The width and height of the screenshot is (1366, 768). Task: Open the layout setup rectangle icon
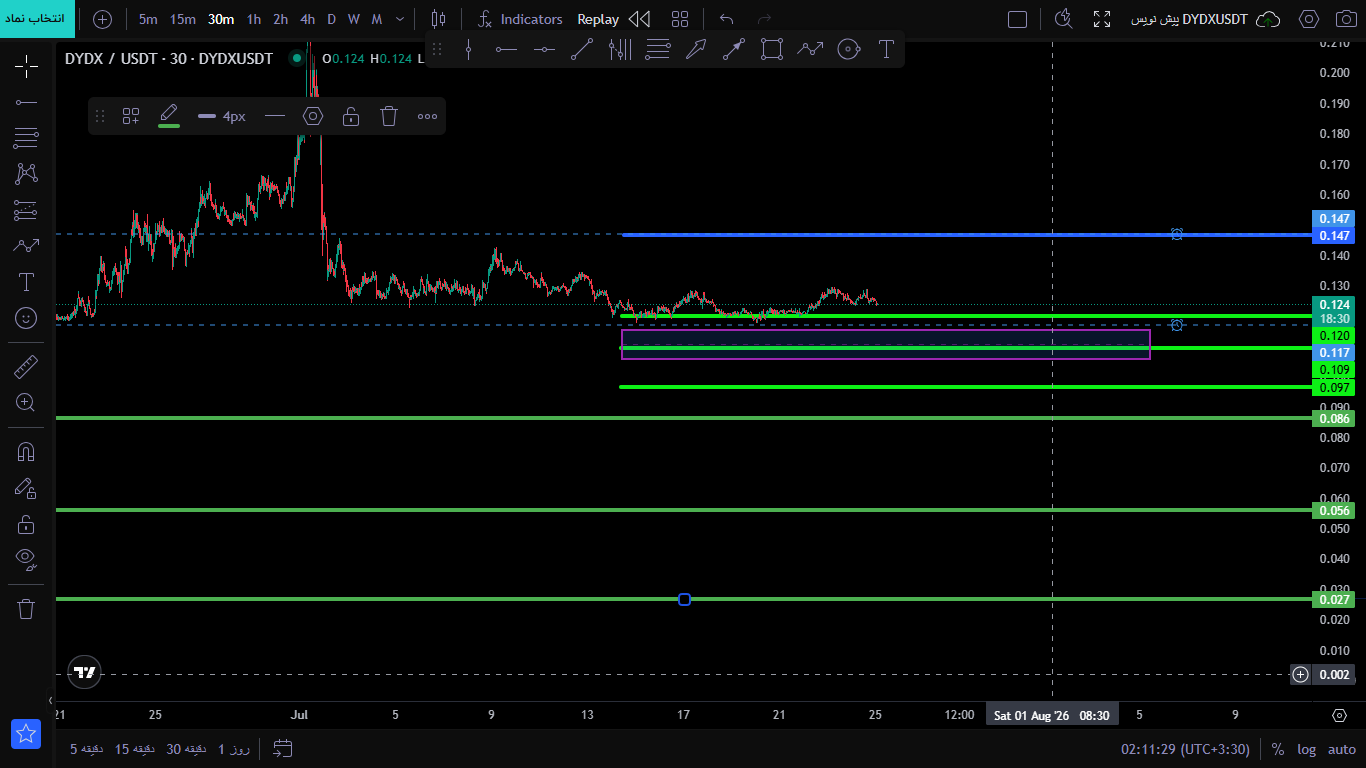point(1017,19)
